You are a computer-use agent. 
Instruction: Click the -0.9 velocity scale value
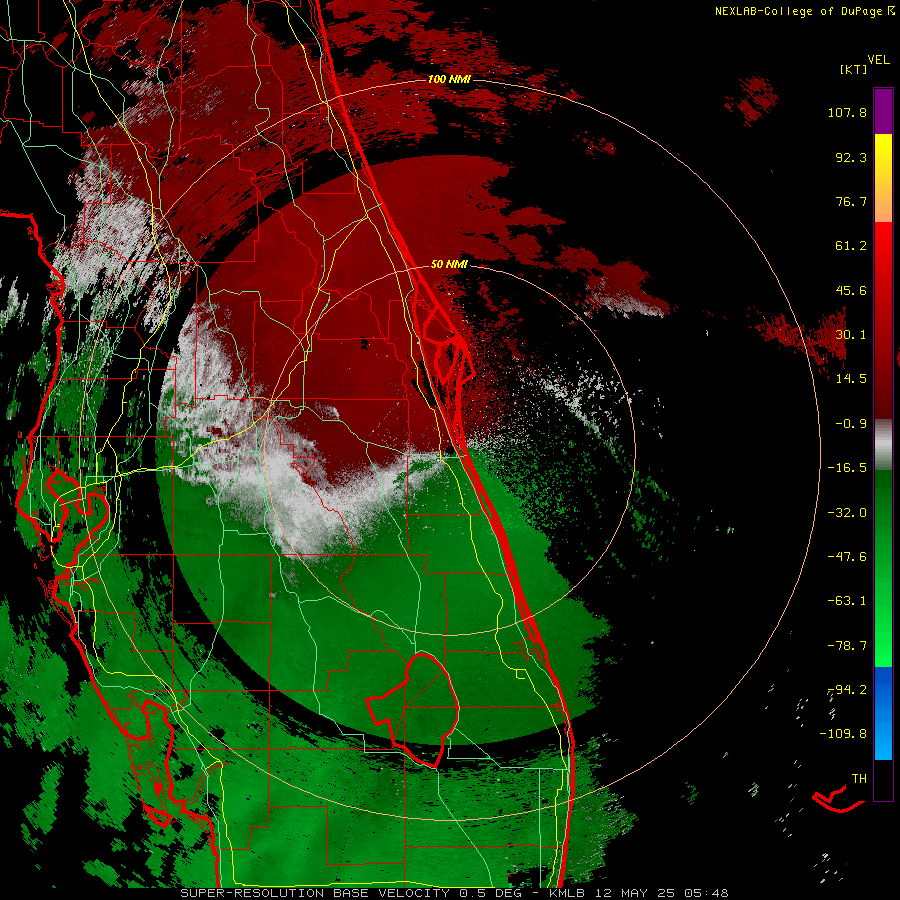coord(851,424)
